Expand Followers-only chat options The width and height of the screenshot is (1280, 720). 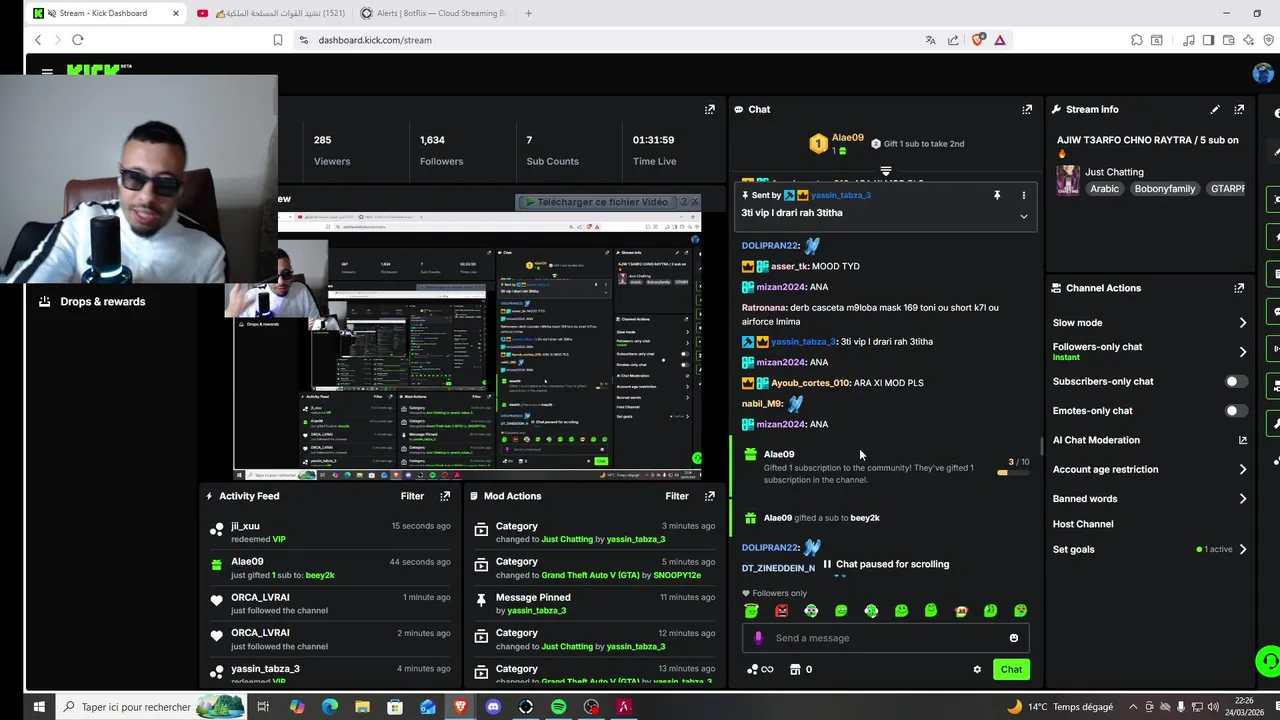pos(1242,352)
